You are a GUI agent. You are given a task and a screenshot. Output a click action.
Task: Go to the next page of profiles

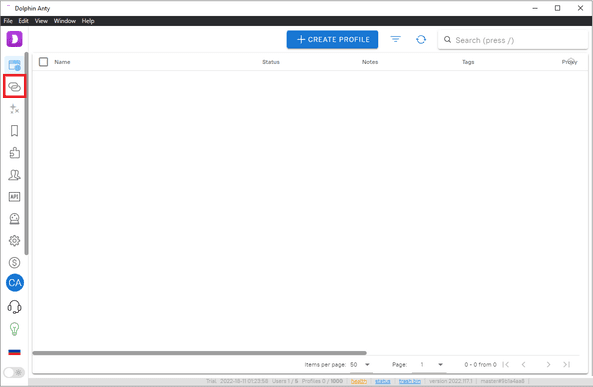pyautogui.click(x=548, y=364)
